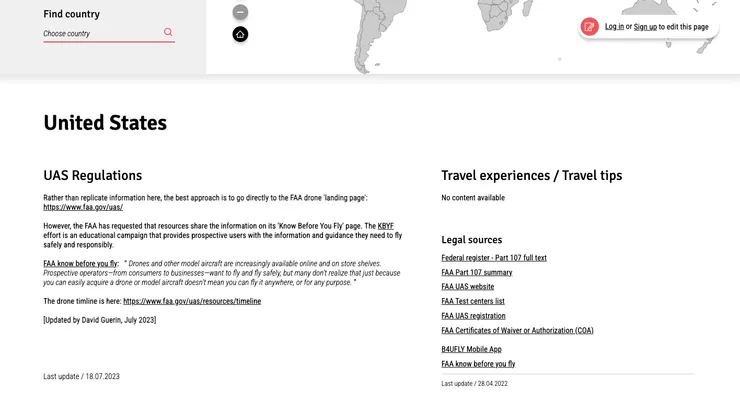
Task: Open the Sign up link
Action: coord(645,27)
